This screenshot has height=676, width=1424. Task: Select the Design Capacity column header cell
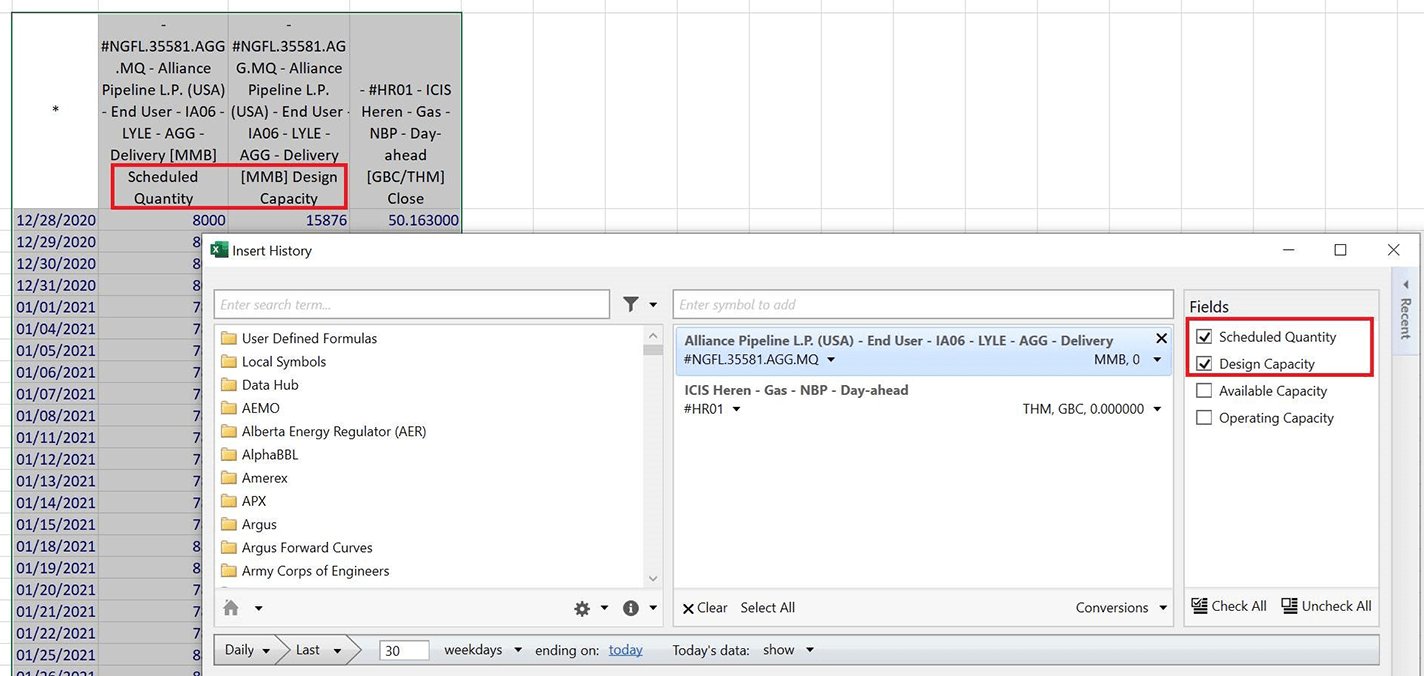(289, 112)
